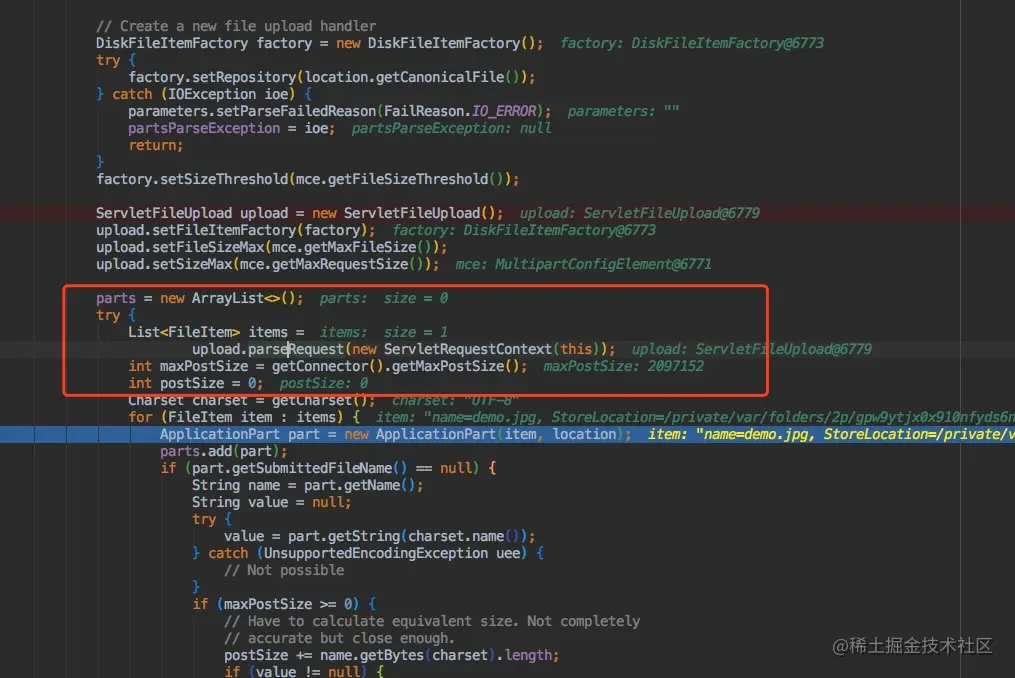Click the comment "// Create a new file upload handler"

point(236,26)
